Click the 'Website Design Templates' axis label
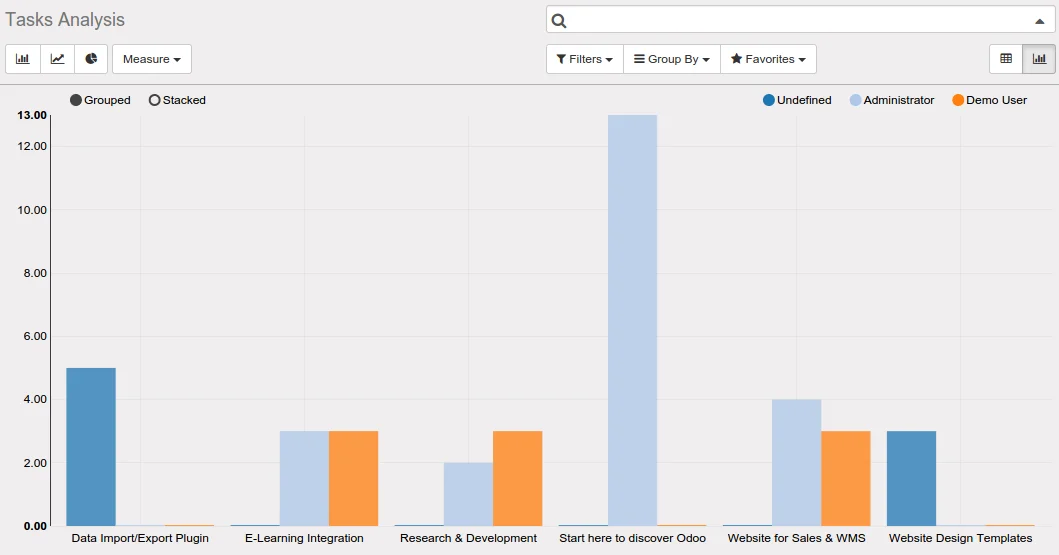The image size is (1059, 555). [x=960, y=538]
